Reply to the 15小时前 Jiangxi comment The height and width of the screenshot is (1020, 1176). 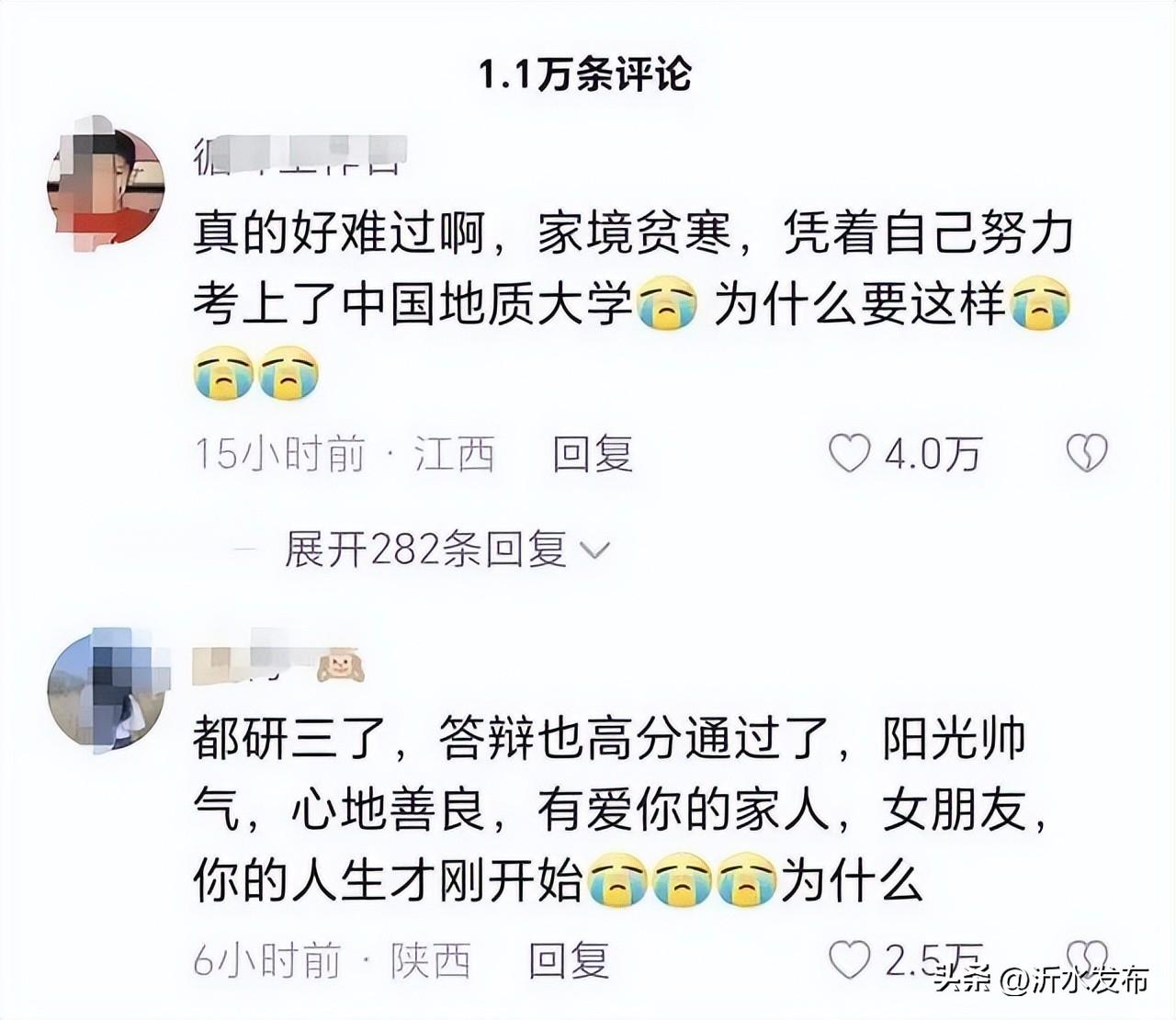593,455
